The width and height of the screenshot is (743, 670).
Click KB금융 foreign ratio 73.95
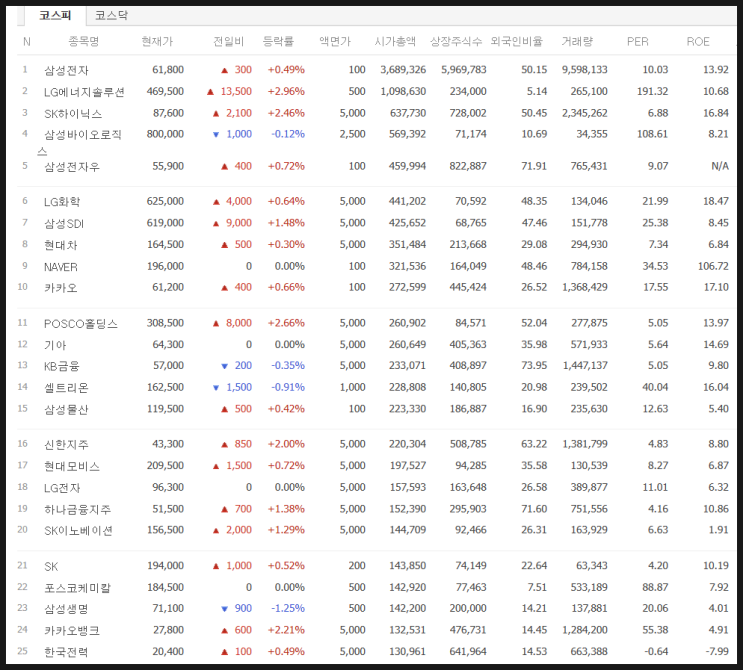[x=534, y=365]
